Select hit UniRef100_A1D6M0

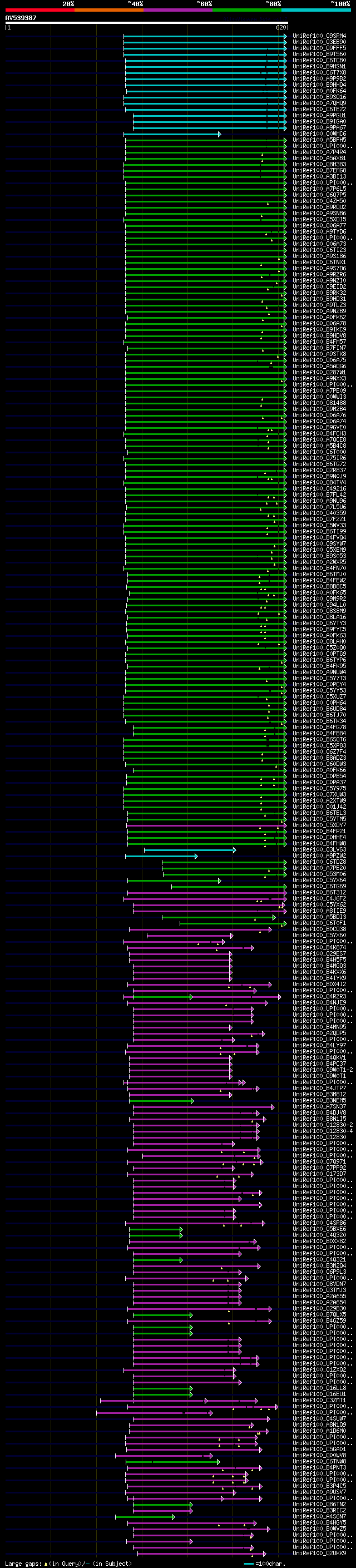tap(319, 1431)
